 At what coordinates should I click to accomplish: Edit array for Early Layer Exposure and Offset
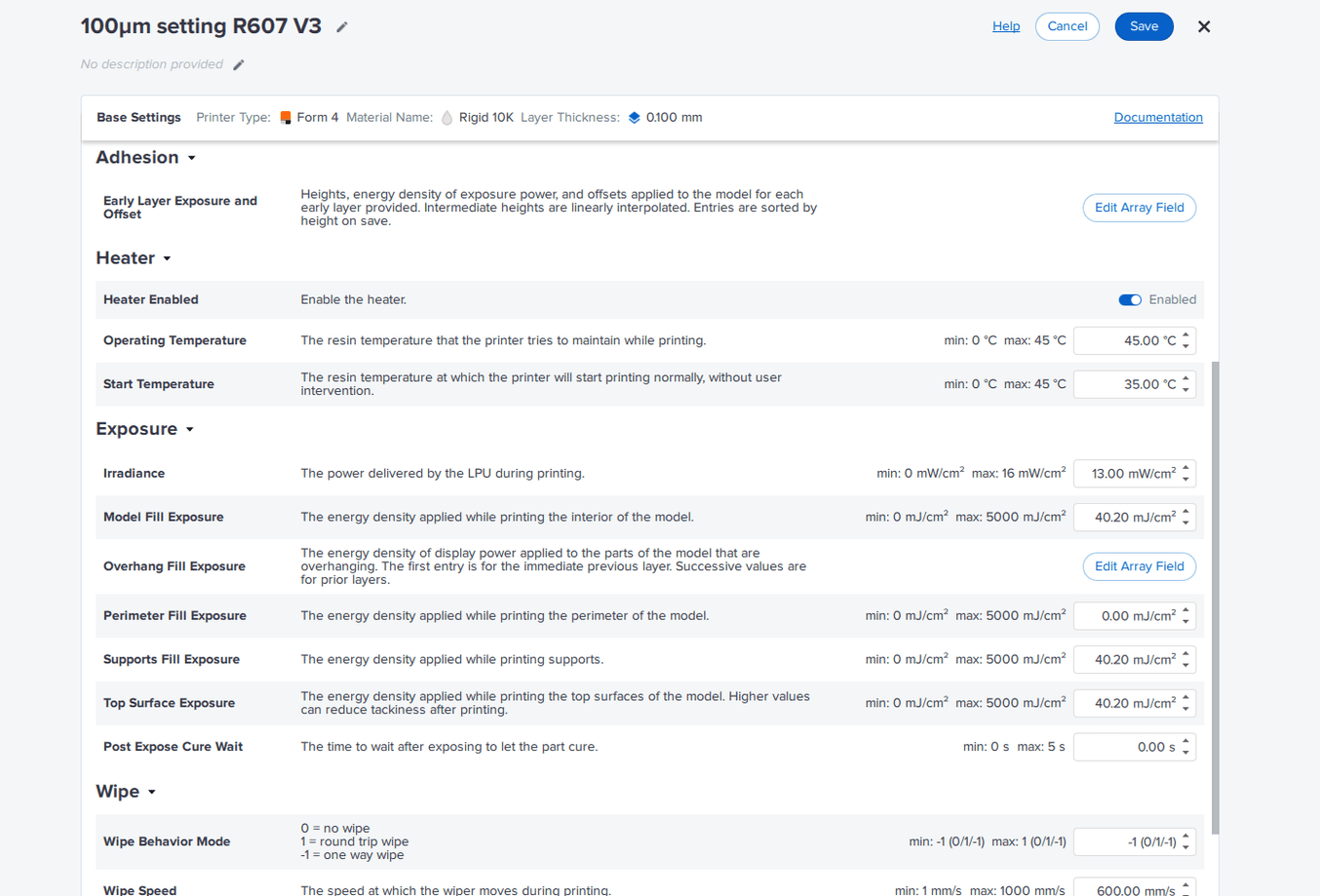coord(1138,208)
